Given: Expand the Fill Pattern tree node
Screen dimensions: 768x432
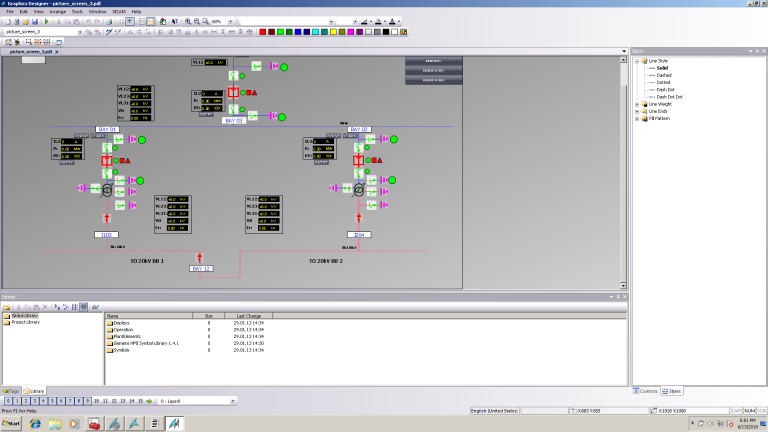Looking at the screenshot, I should point(637,118).
